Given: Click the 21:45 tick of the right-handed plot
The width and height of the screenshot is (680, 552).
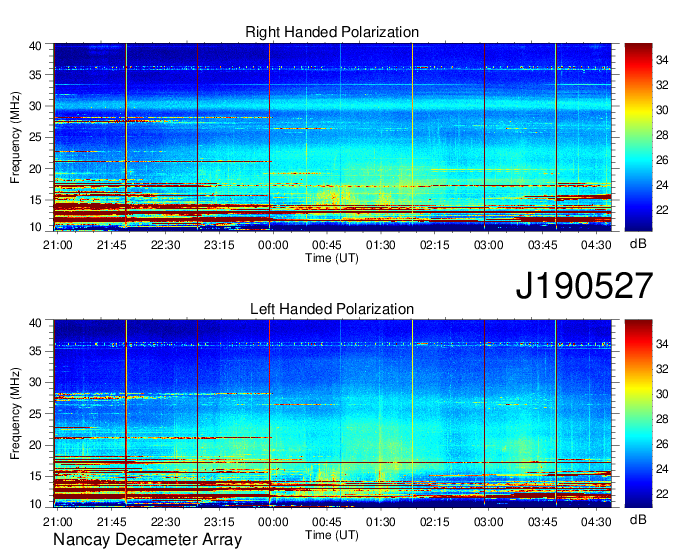Looking at the screenshot, I should pos(111,245).
